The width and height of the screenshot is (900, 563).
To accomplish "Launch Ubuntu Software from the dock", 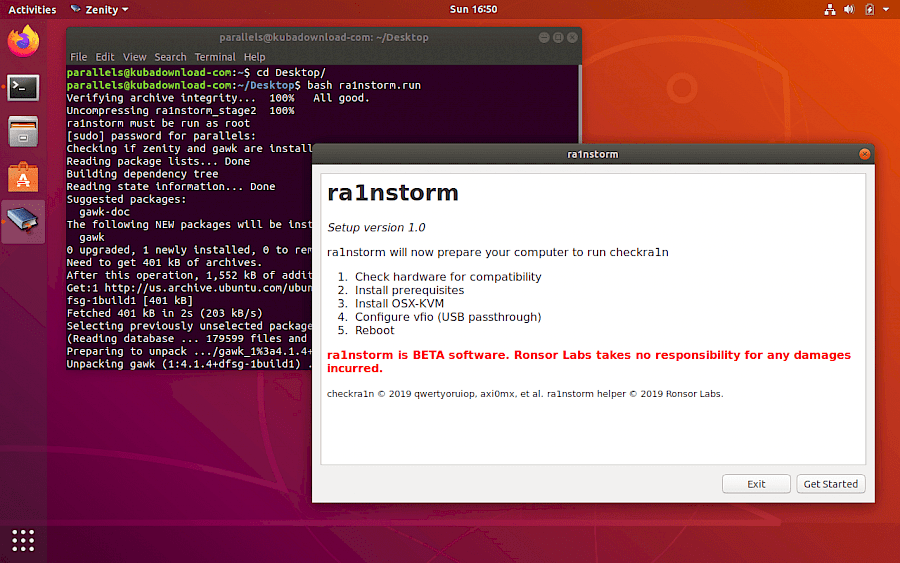I will 23,177.
